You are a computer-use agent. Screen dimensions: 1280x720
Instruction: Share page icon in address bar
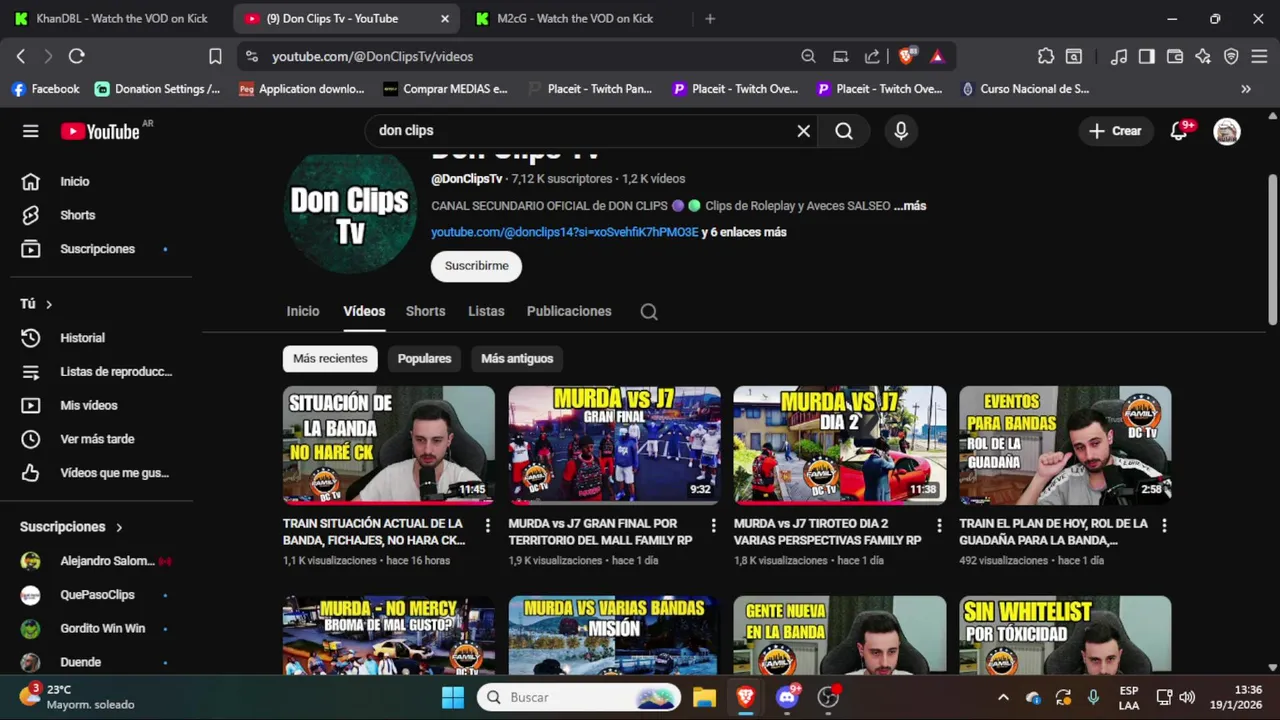872,57
